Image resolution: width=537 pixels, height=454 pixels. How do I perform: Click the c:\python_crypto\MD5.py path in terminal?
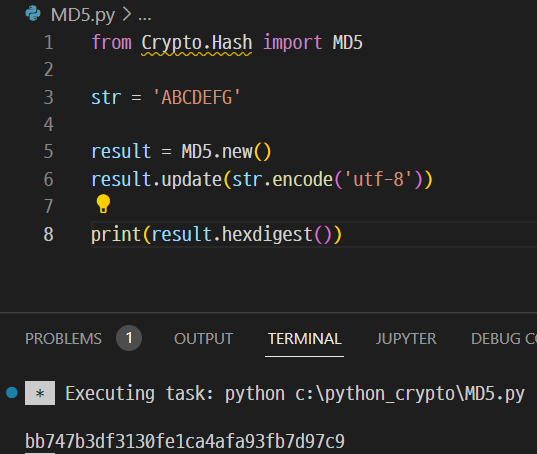410,393
